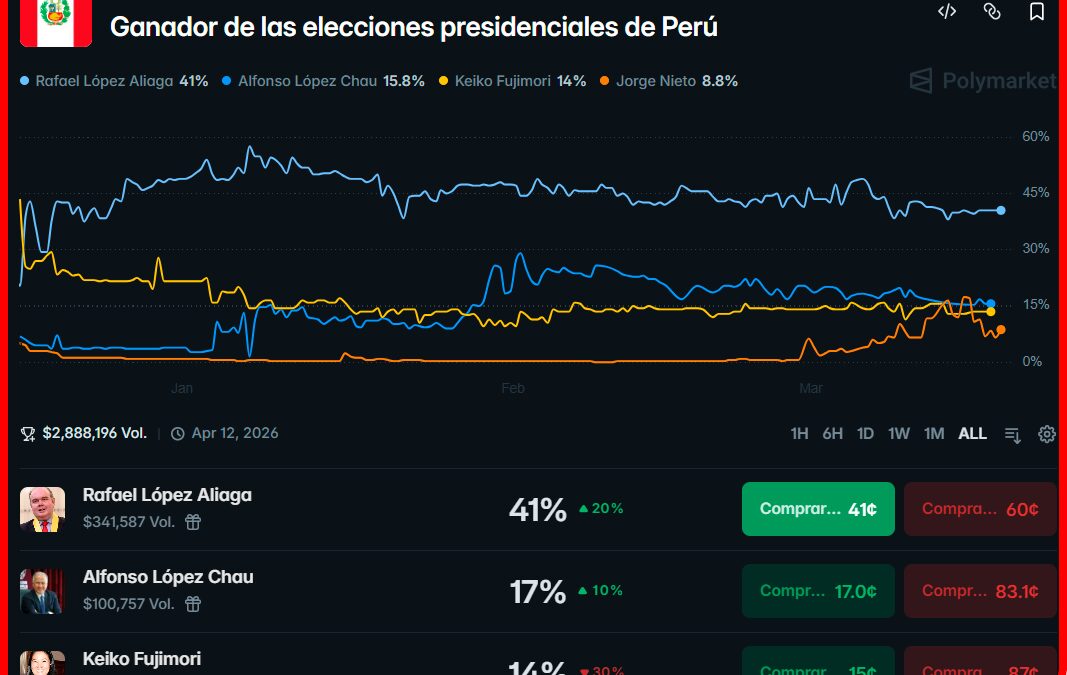Copy the market link icon
The width and height of the screenshot is (1067, 675).
(992, 12)
